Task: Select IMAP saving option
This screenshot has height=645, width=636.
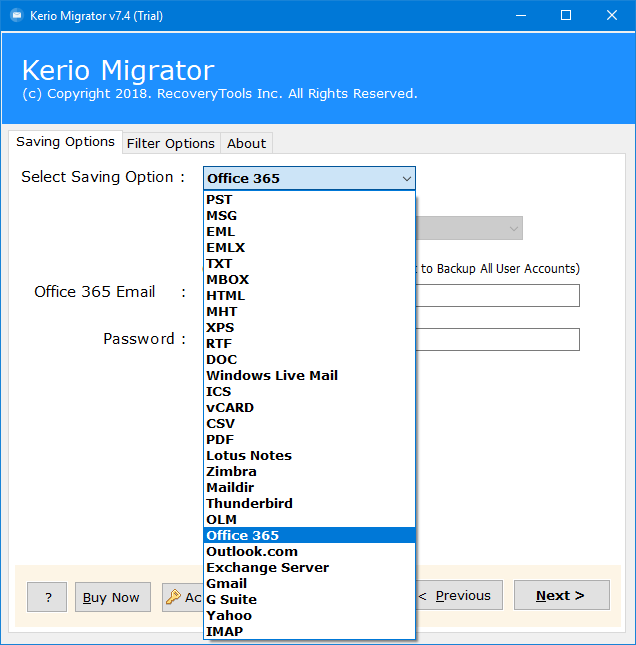Action: click(309, 632)
